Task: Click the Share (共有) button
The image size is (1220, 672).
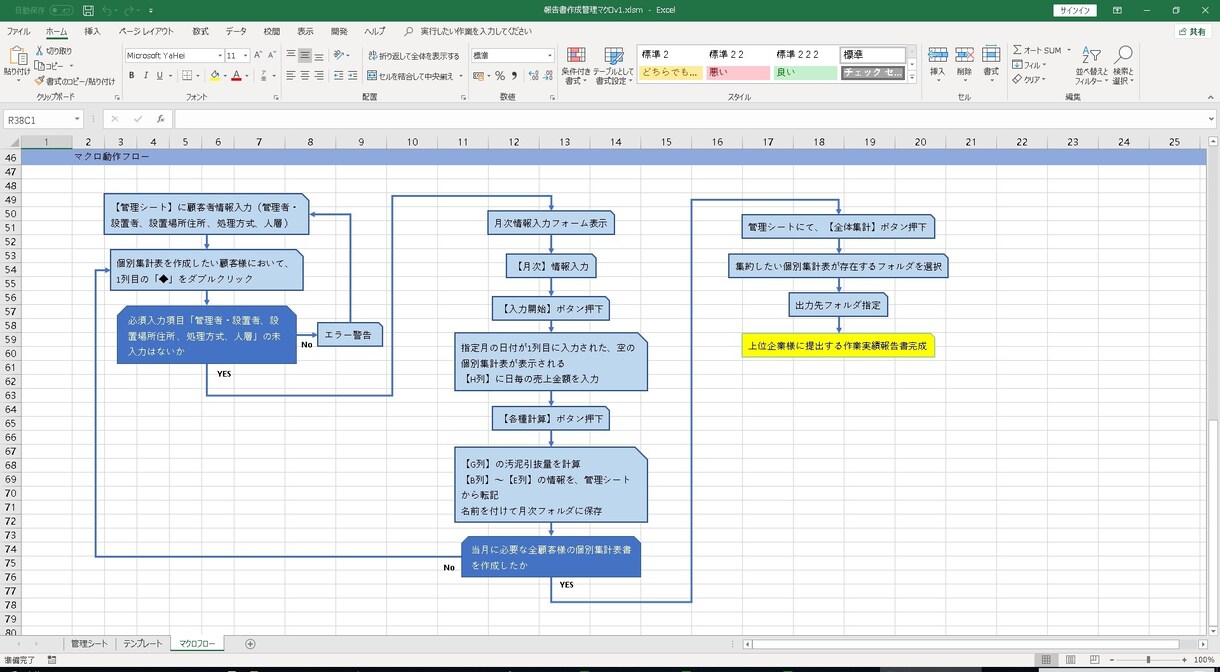Action: click(1192, 32)
